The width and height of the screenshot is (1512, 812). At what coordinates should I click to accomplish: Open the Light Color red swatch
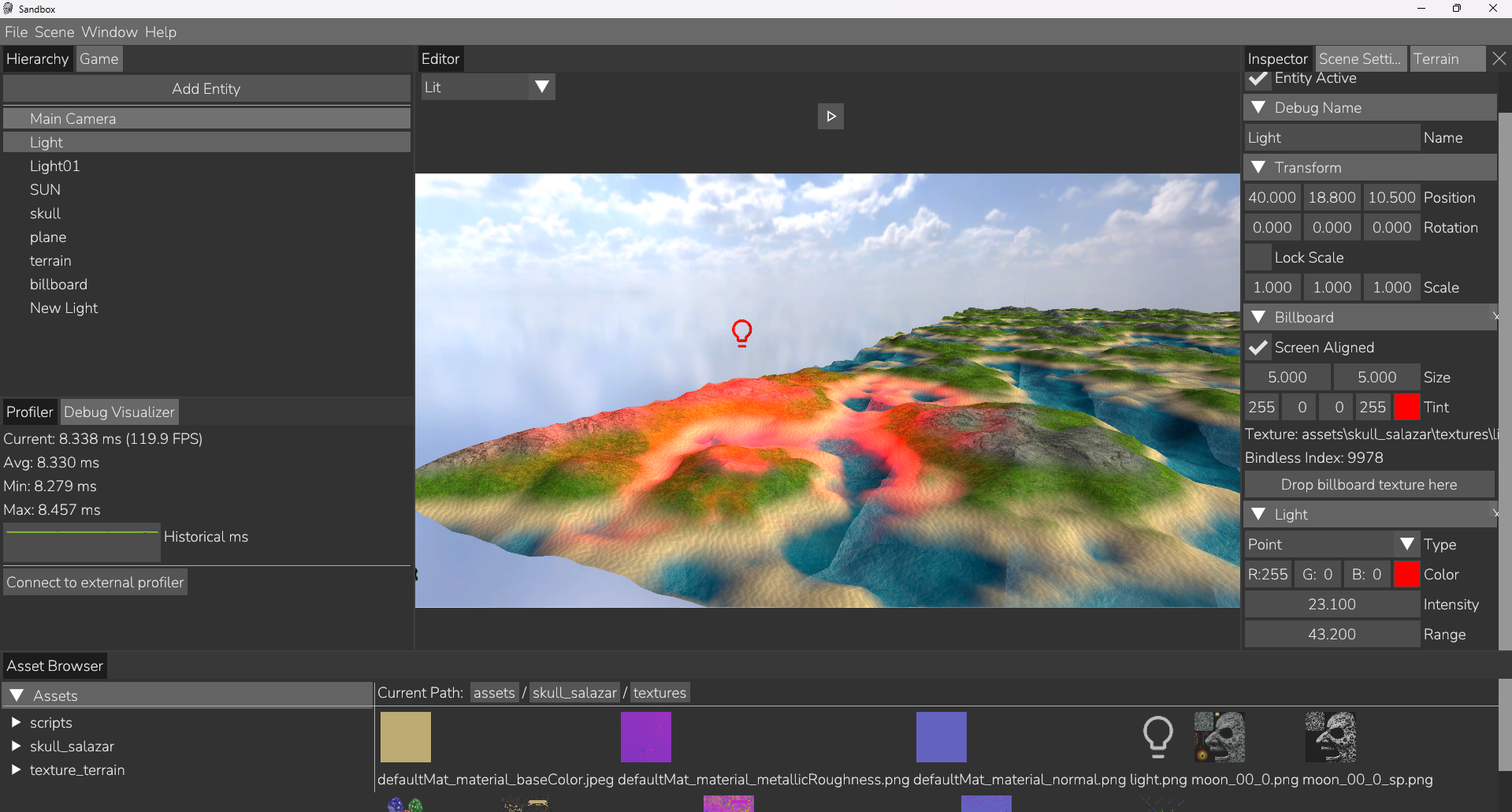[1406, 575]
